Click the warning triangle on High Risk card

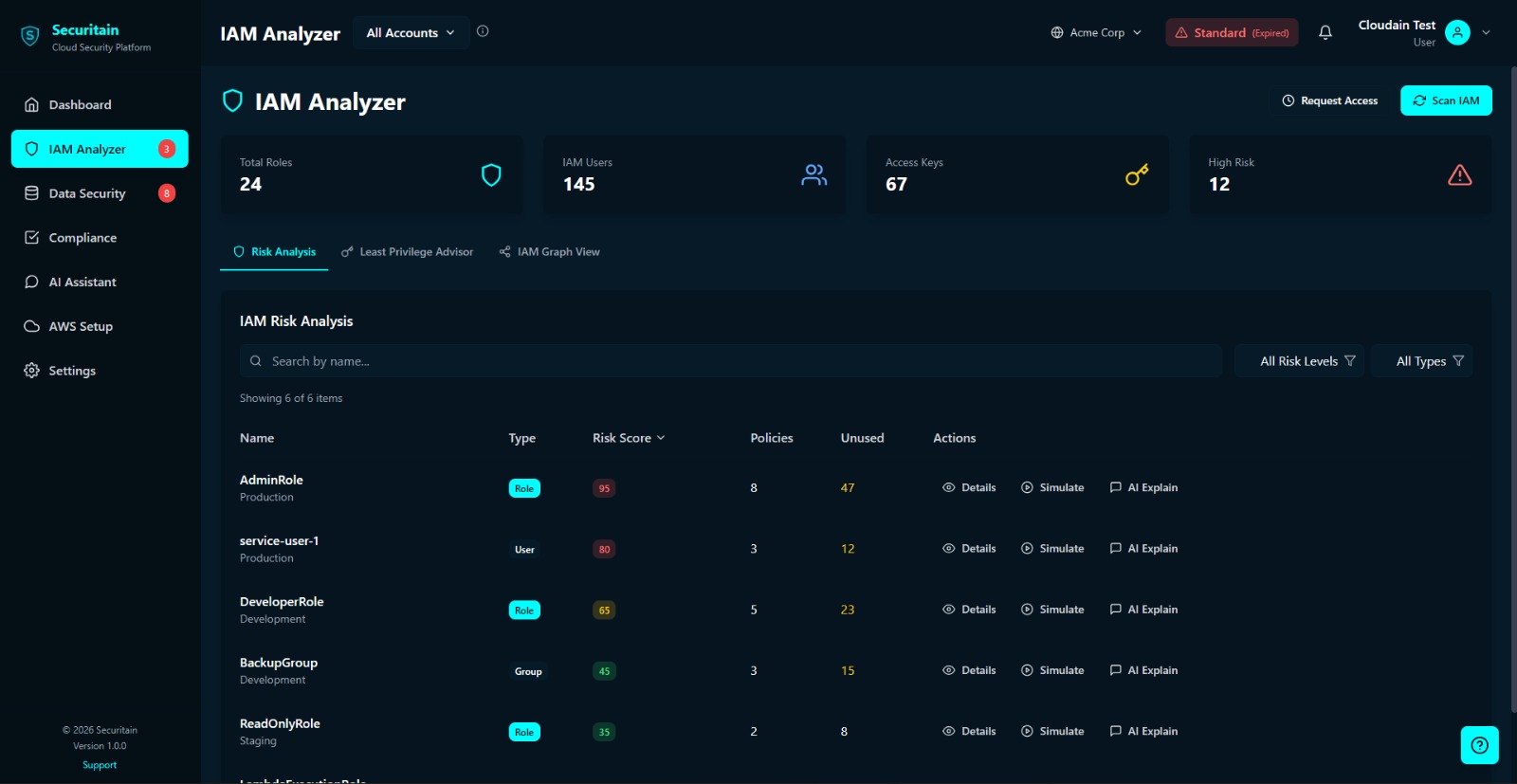(x=1460, y=174)
